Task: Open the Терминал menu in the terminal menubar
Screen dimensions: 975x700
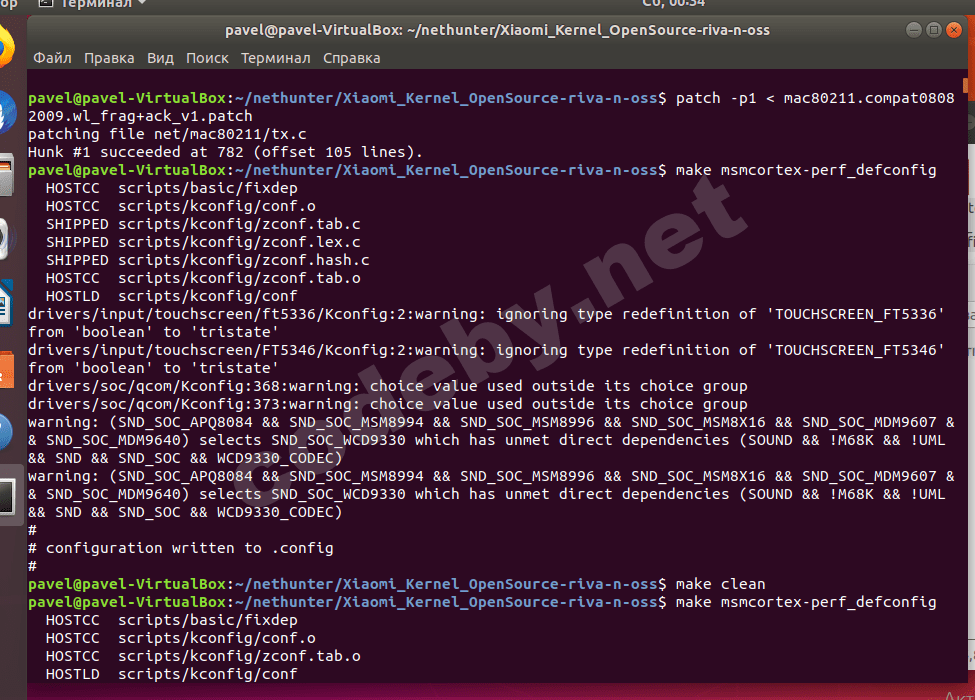Action: pos(275,58)
